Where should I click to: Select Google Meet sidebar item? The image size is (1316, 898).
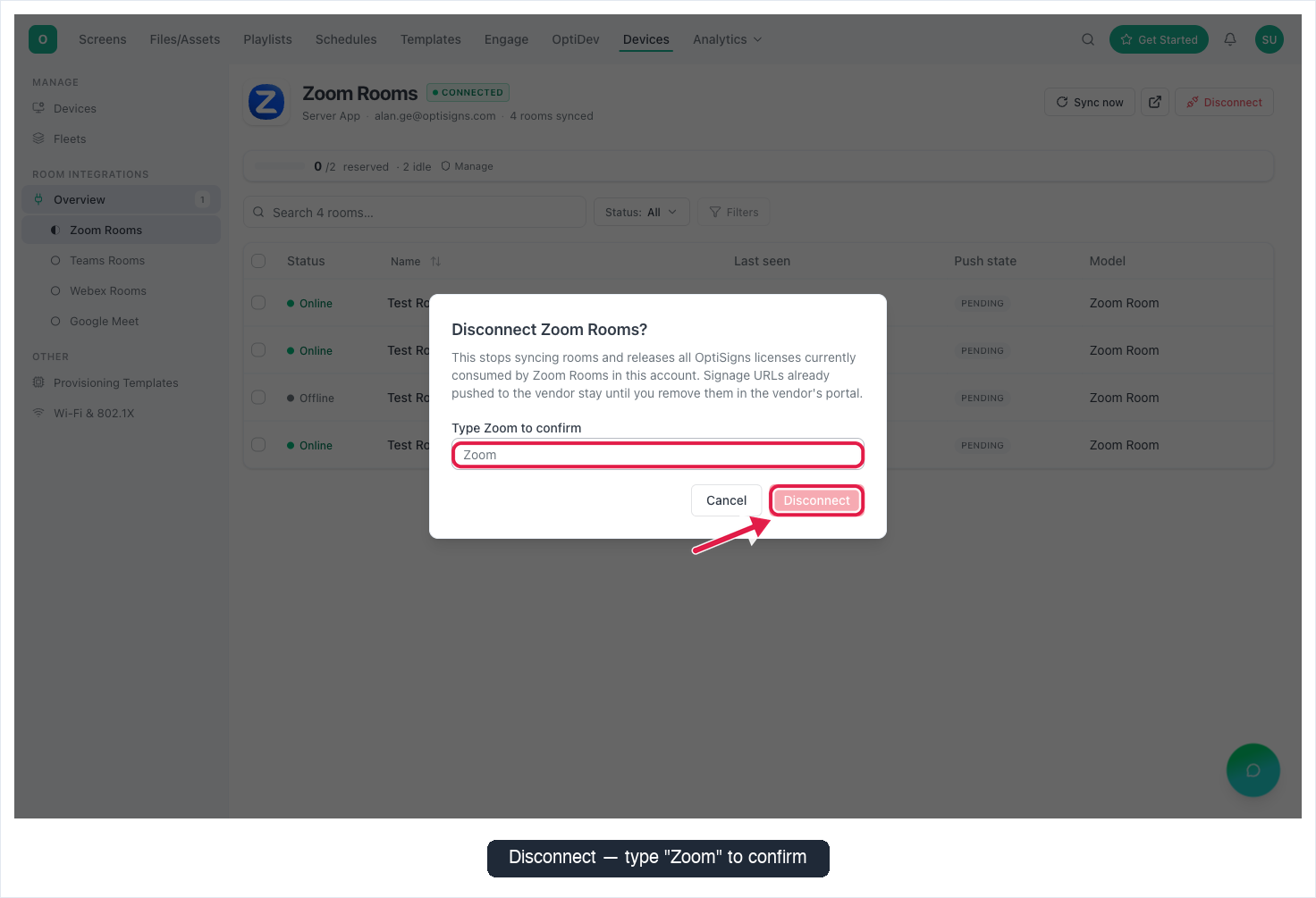tap(121, 322)
